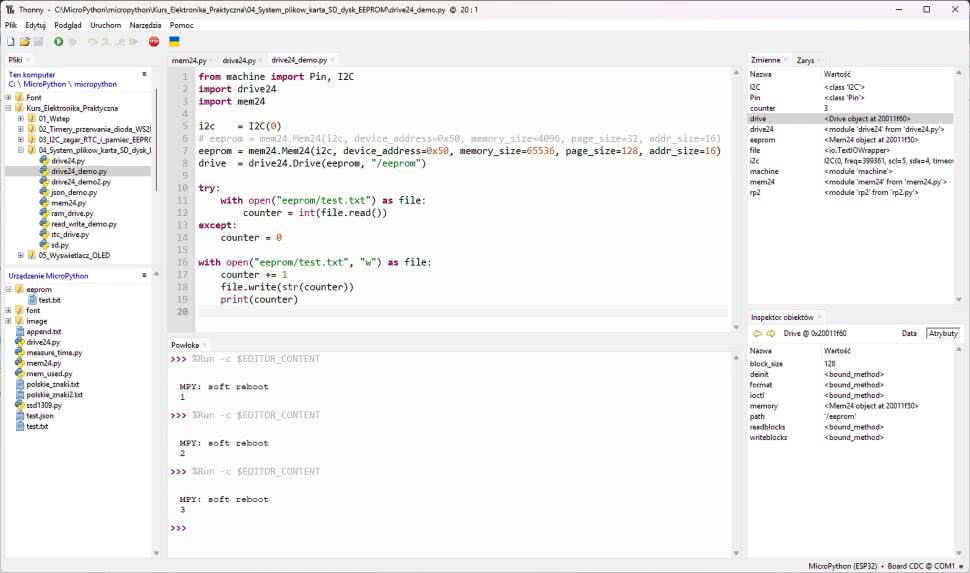Image resolution: width=970 pixels, height=573 pixels.
Task: Click the New file toolbar icon
Action: click(x=10, y=42)
